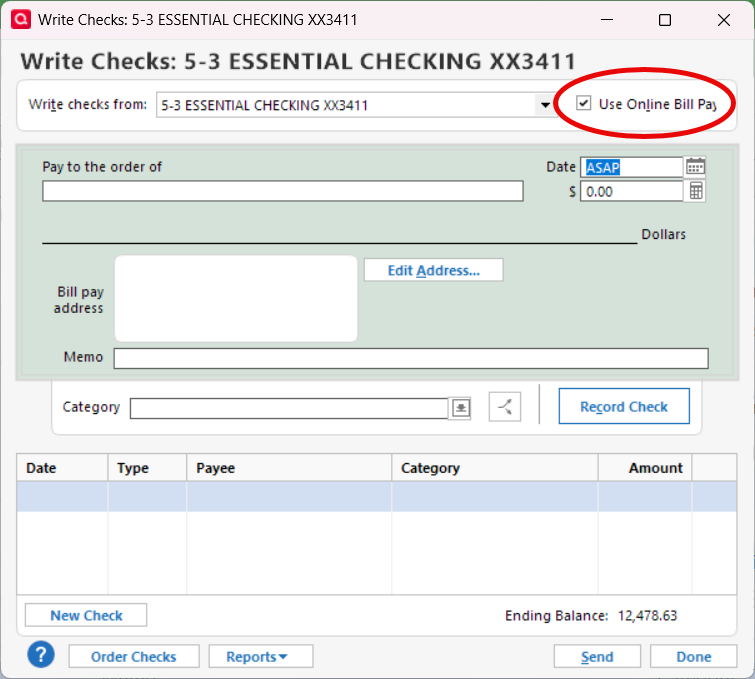This screenshot has height=679, width=755.
Task: Click Edit Address button
Action: pyautogui.click(x=433, y=270)
